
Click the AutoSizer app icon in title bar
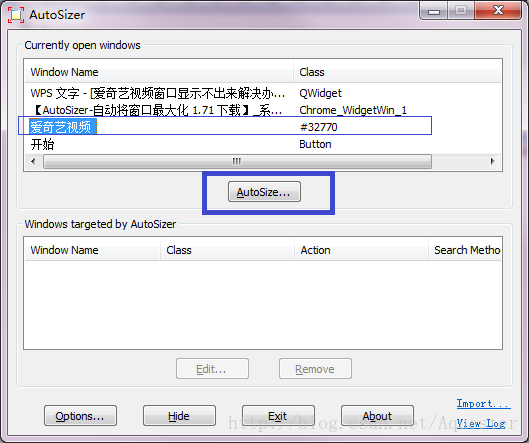coord(16,15)
